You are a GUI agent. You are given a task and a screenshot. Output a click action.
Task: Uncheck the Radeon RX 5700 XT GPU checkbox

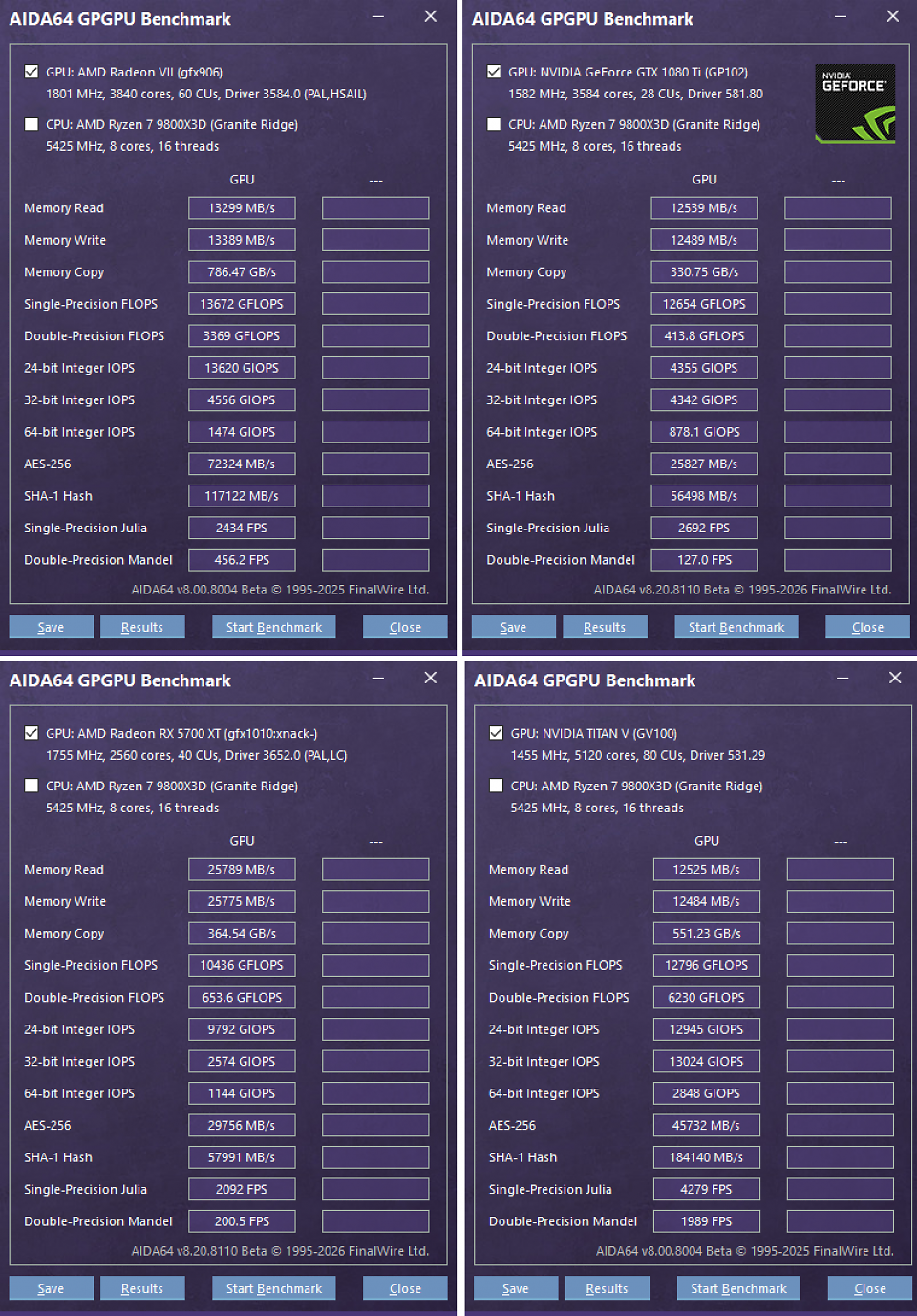coord(32,733)
